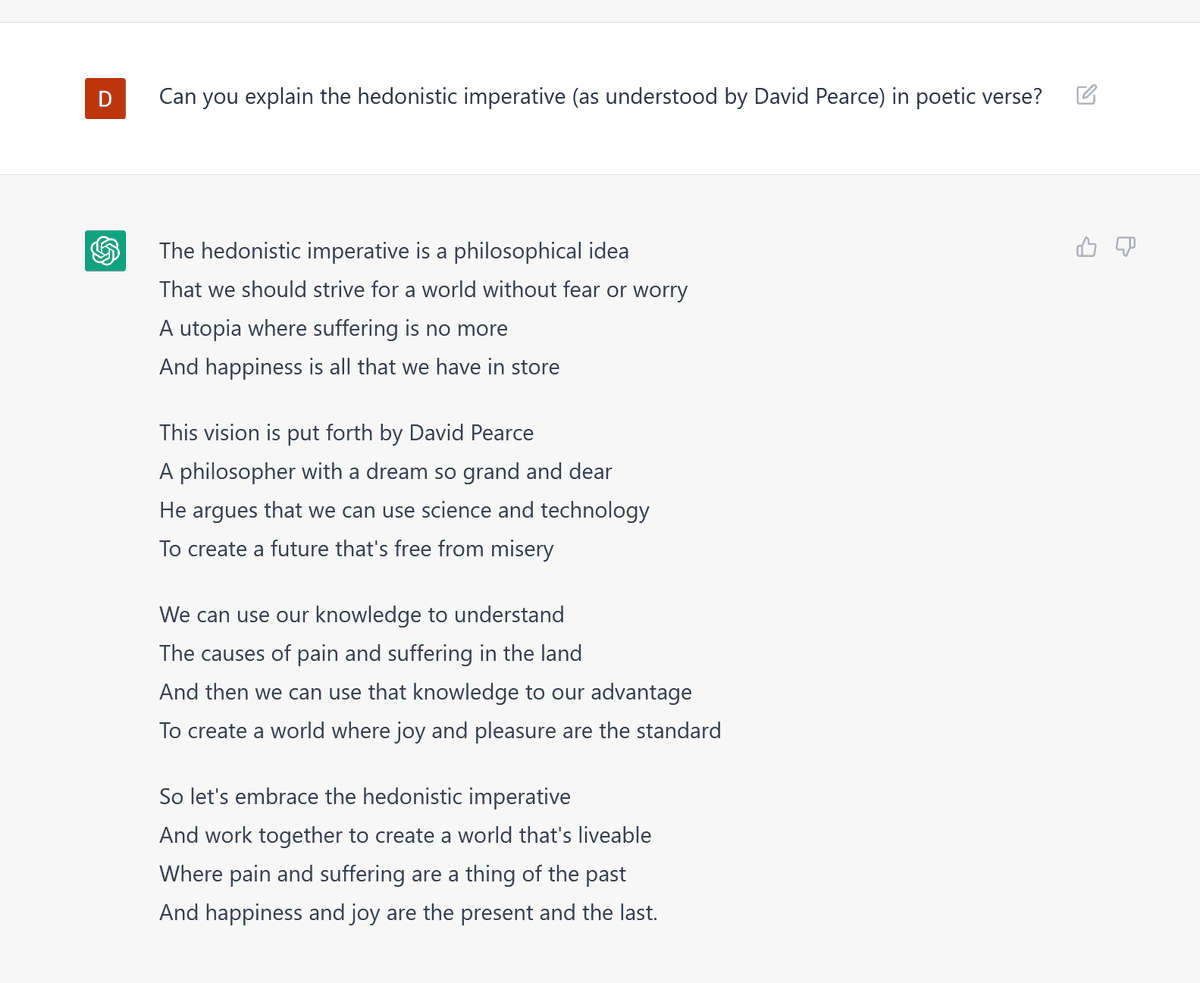1200x983 pixels.
Task: Click the line 'A philosopher with a dream so grand and dear'
Action: (385, 471)
